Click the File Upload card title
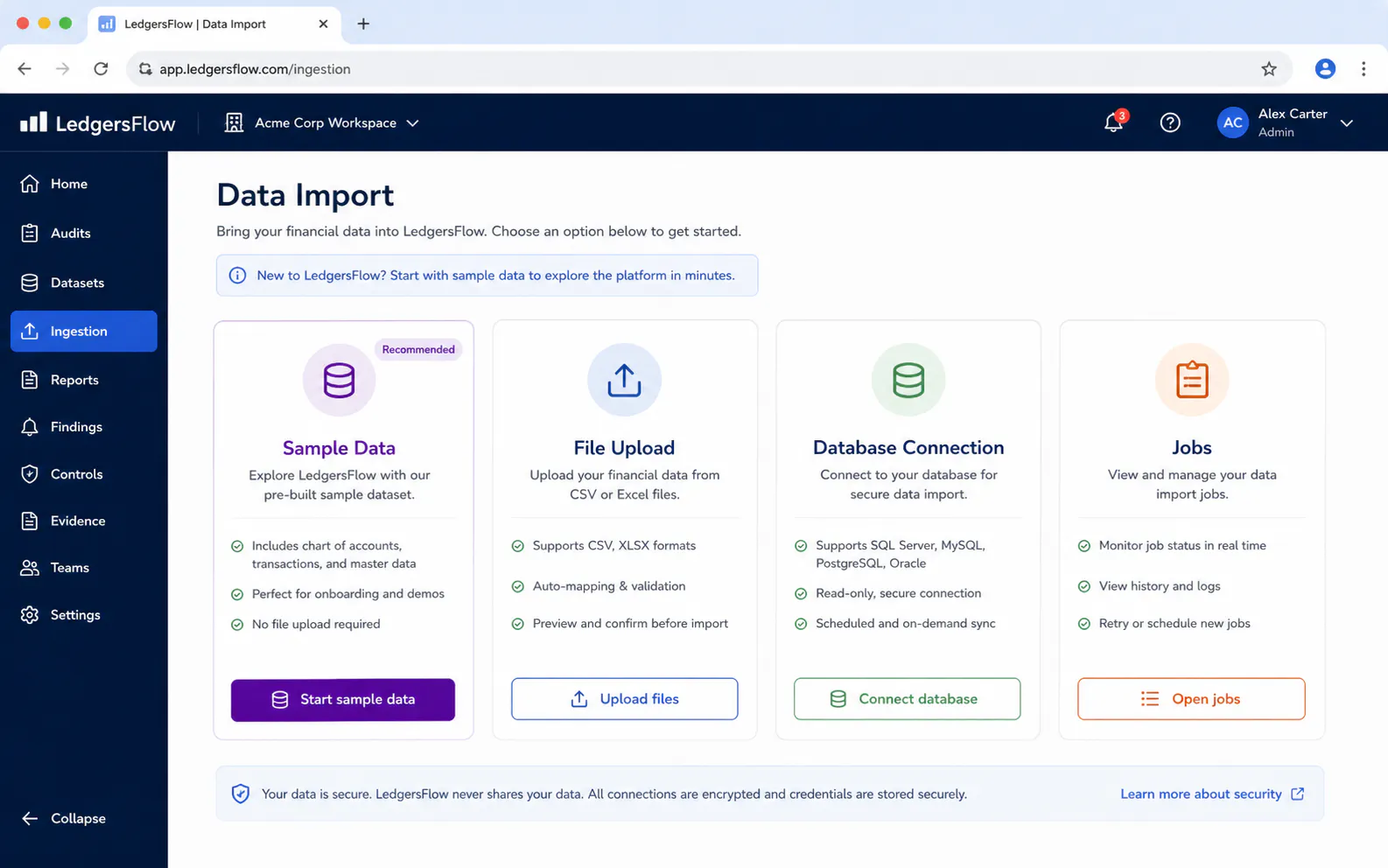Screen dimensions: 1388x868 tap(624, 448)
